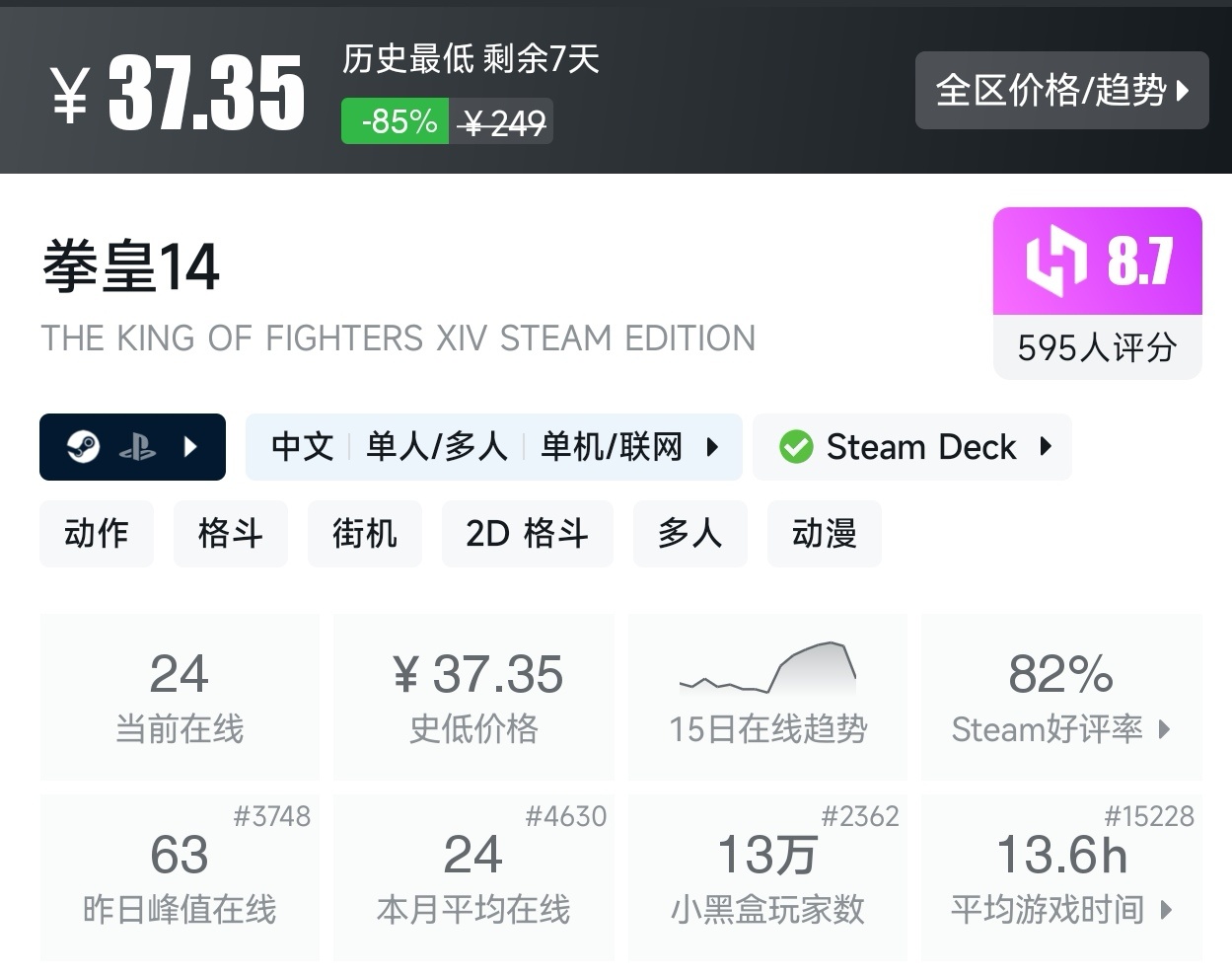Expand Steam Deck compatibility details
The image size is (1232, 978).
pyautogui.click(x=1046, y=447)
